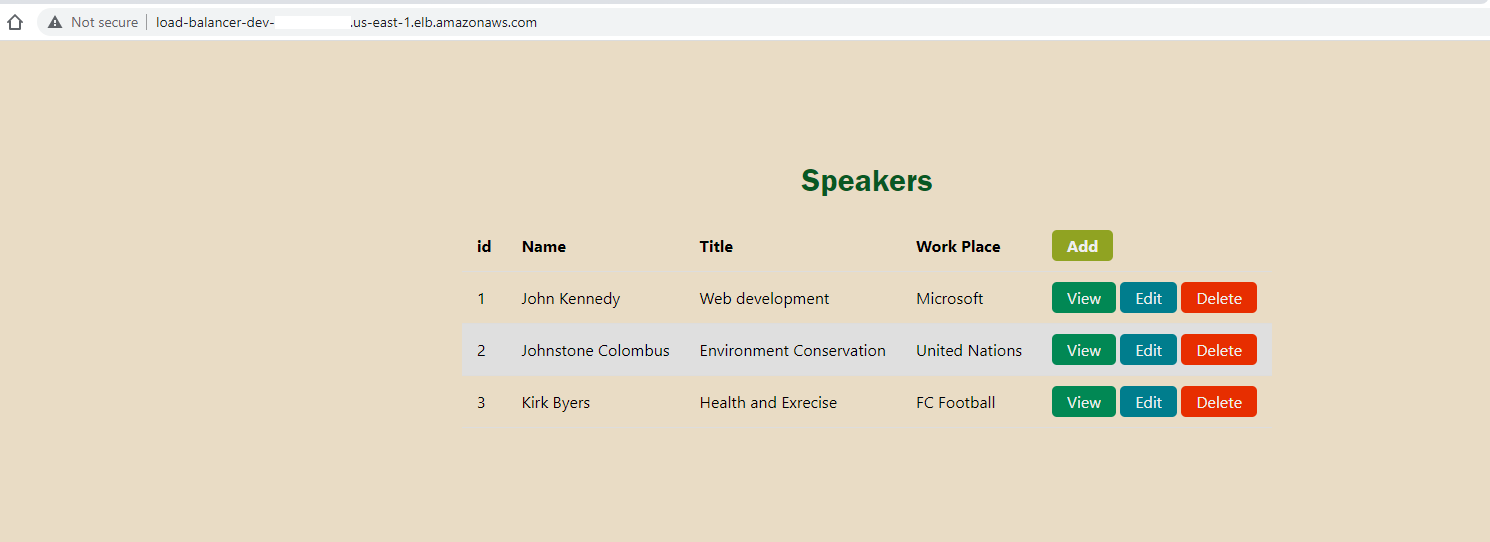1490x542 pixels.
Task: Select the Johnstone Colombus name cell
Action: coord(595,351)
